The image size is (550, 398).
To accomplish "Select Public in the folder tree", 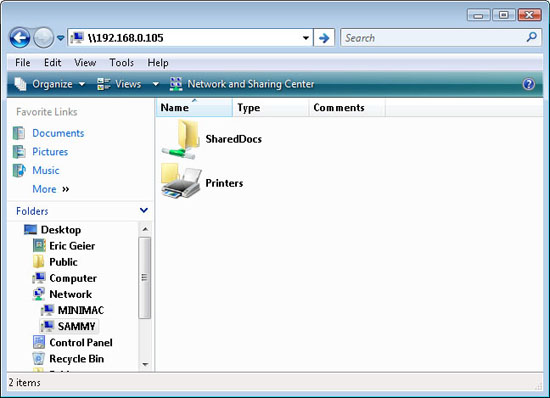I will [63, 262].
